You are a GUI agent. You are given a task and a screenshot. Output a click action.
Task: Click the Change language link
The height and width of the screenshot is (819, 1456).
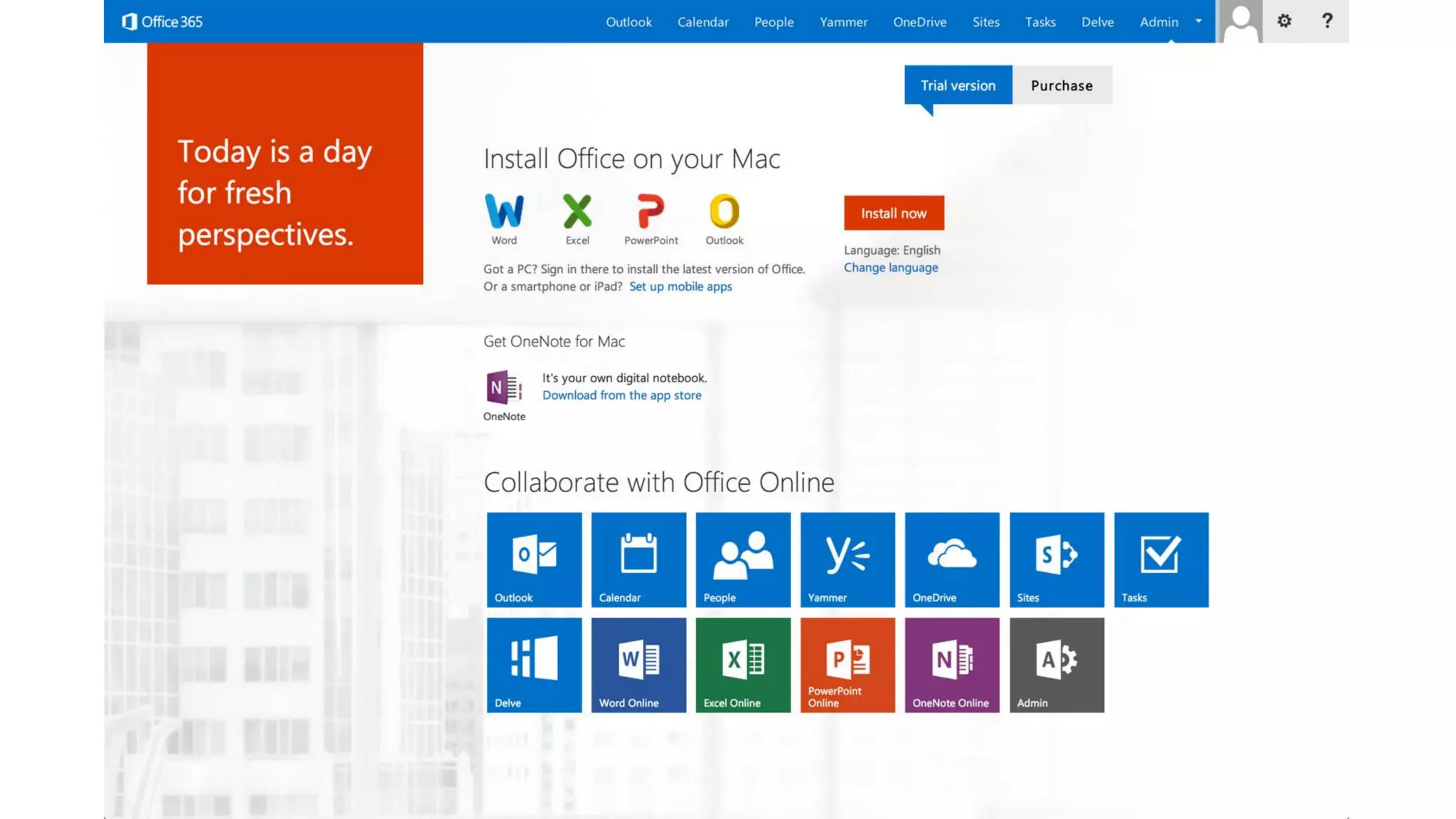[891, 268]
